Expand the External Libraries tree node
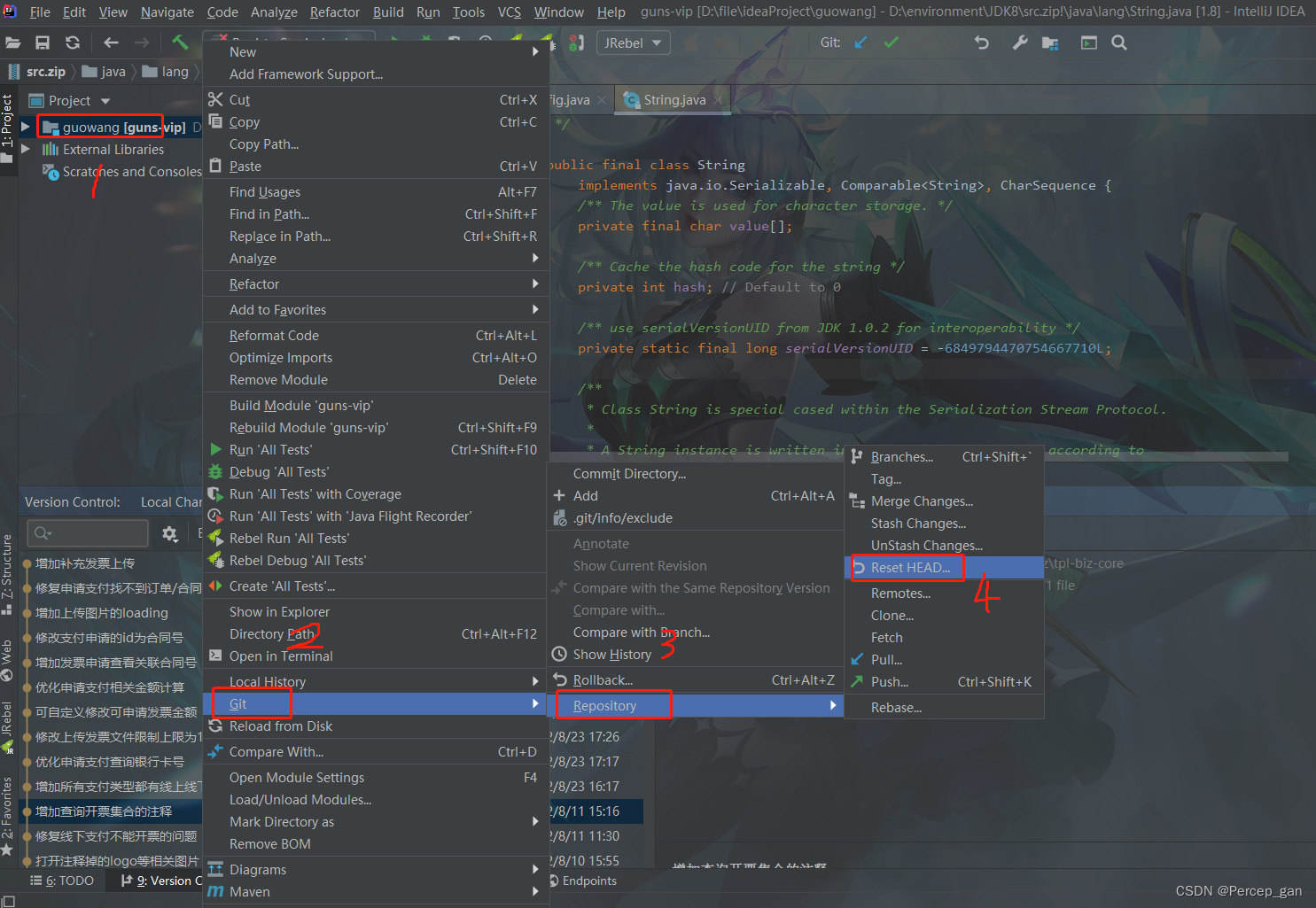This screenshot has height=908, width=1316. click(x=26, y=149)
